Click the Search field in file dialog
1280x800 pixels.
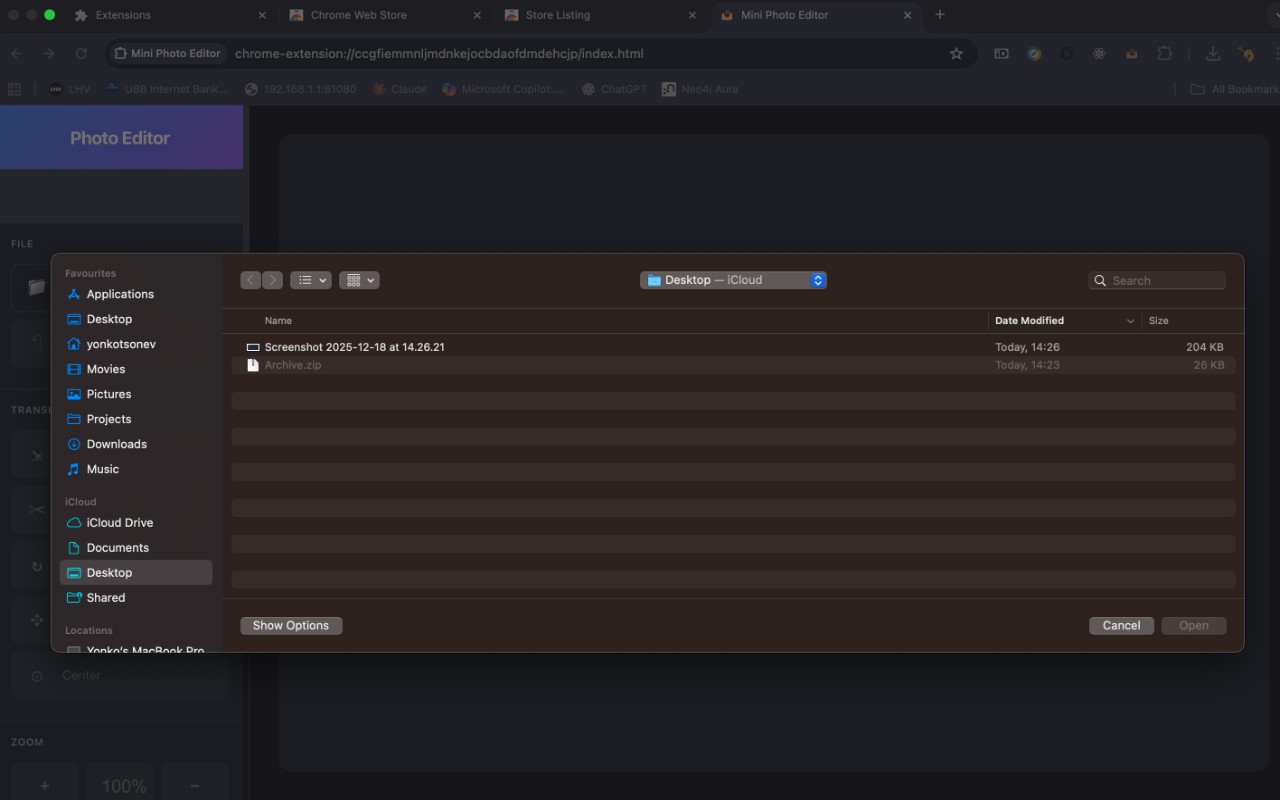[1157, 281]
